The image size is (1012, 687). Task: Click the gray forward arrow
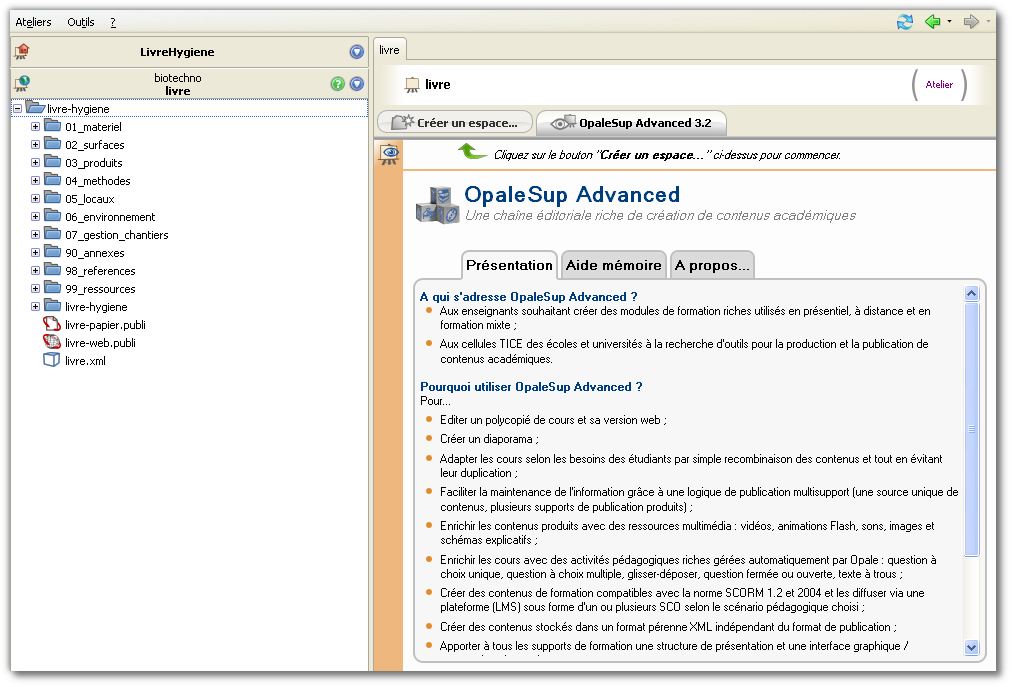[x=970, y=21]
